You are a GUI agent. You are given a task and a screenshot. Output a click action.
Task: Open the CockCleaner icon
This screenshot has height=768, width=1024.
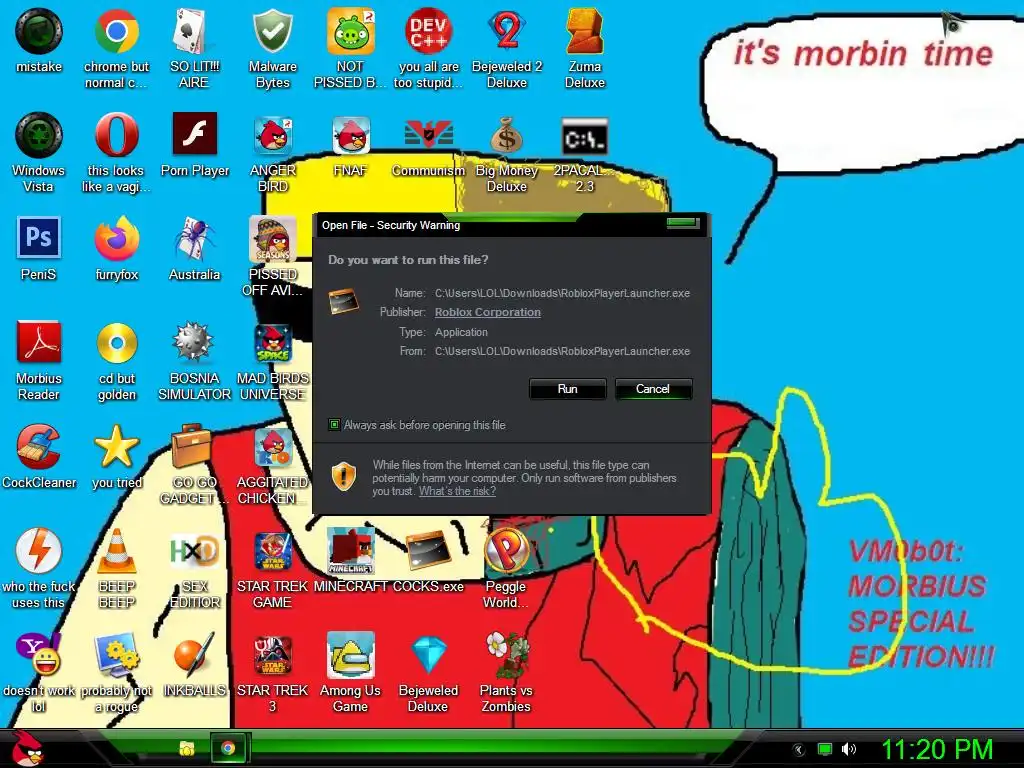pyautogui.click(x=39, y=447)
